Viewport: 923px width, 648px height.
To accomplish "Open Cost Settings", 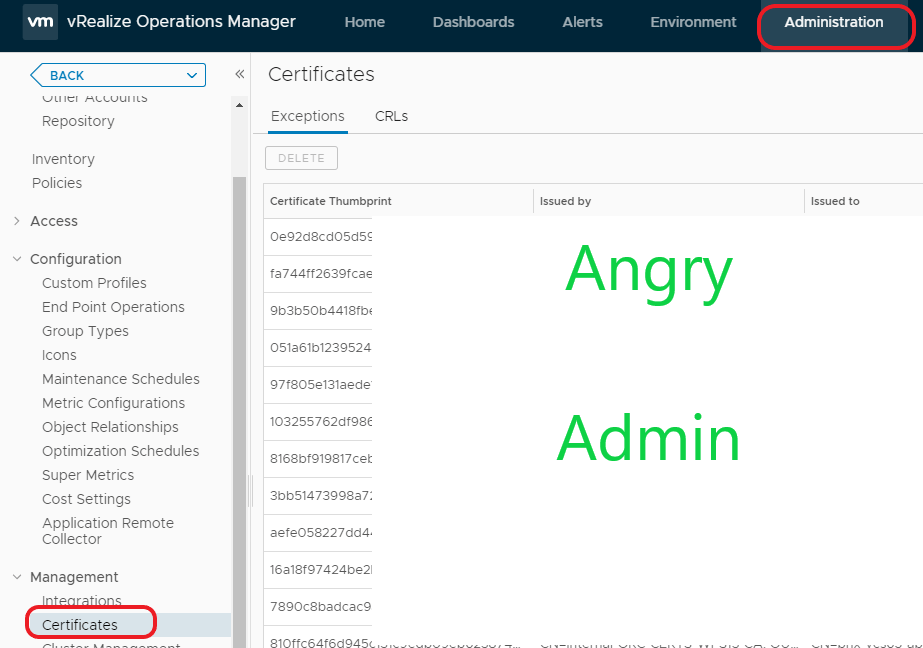I will point(86,499).
